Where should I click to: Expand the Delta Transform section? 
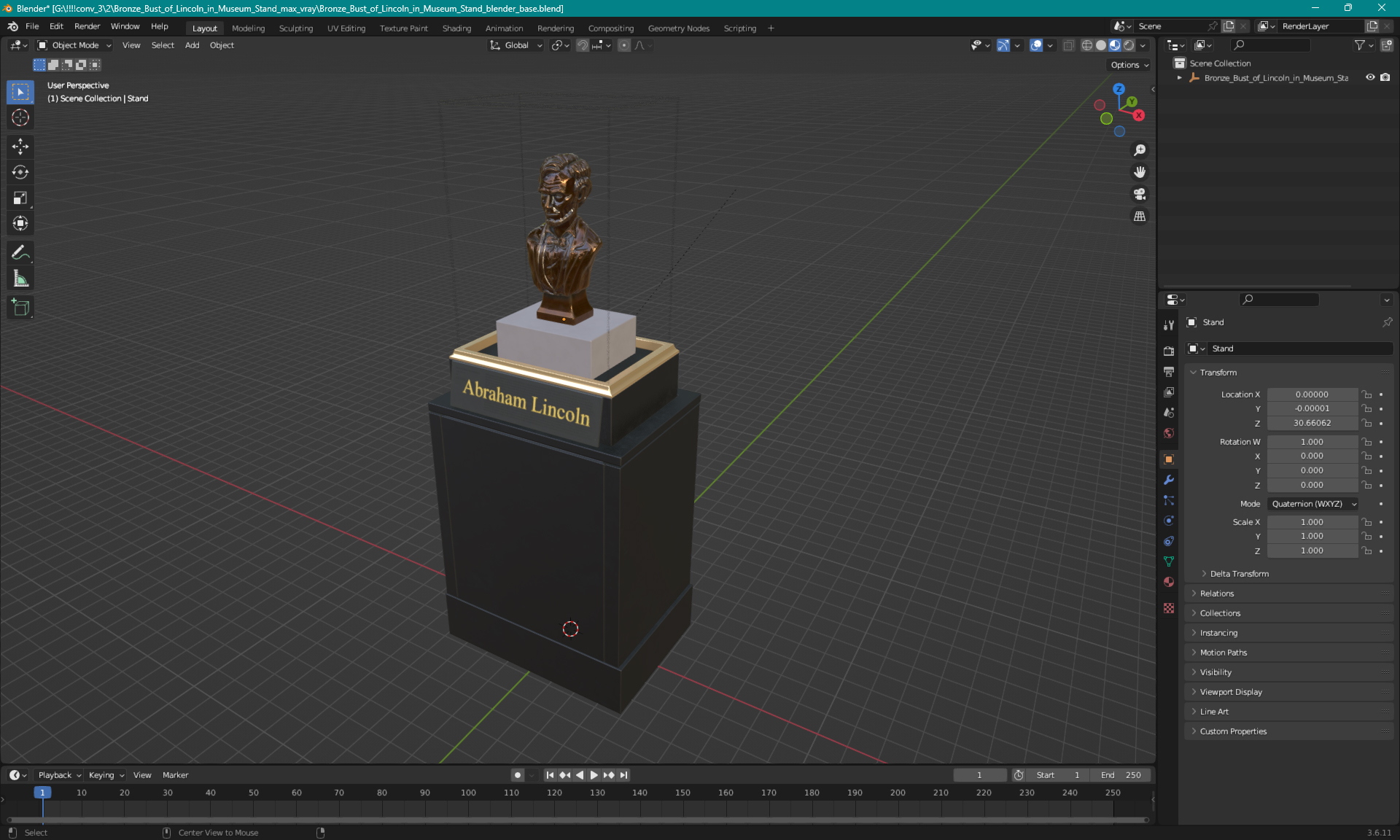pos(1240,574)
